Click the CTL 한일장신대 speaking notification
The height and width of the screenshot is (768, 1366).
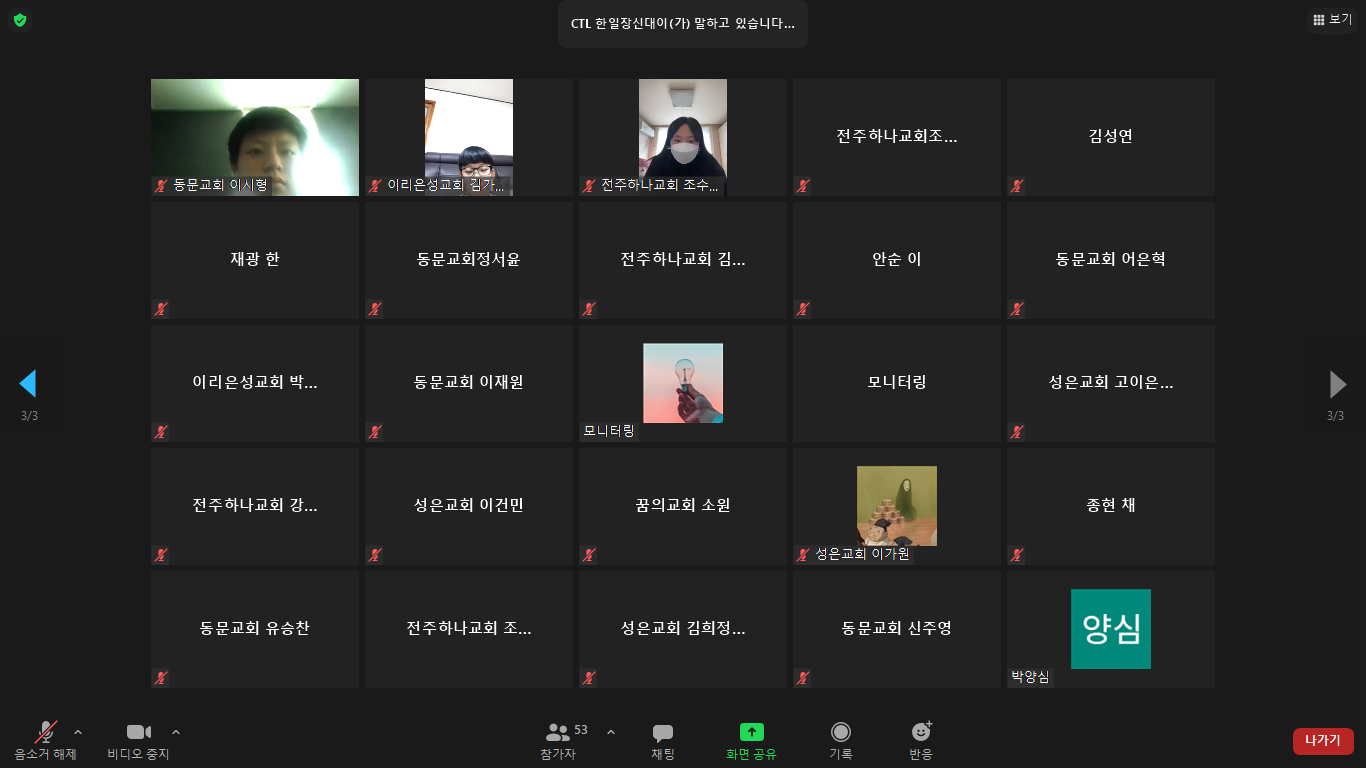click(x=683, y=24)
